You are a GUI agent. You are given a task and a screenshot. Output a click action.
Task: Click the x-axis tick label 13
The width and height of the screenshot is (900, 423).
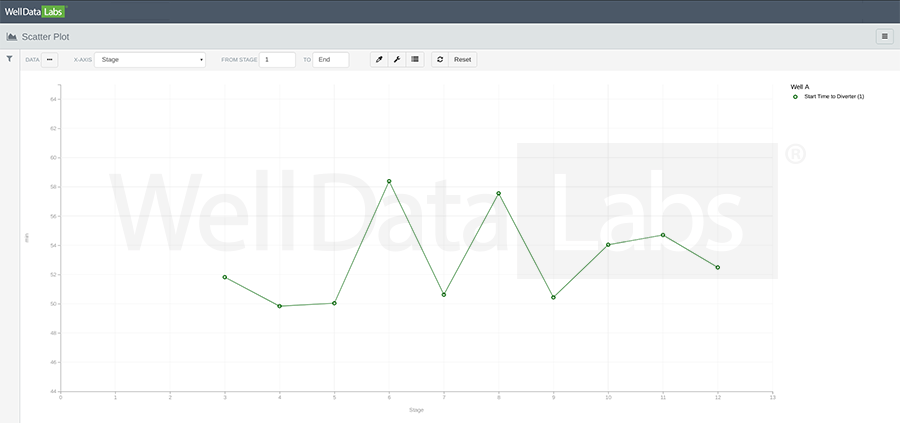tap(773, 397)
